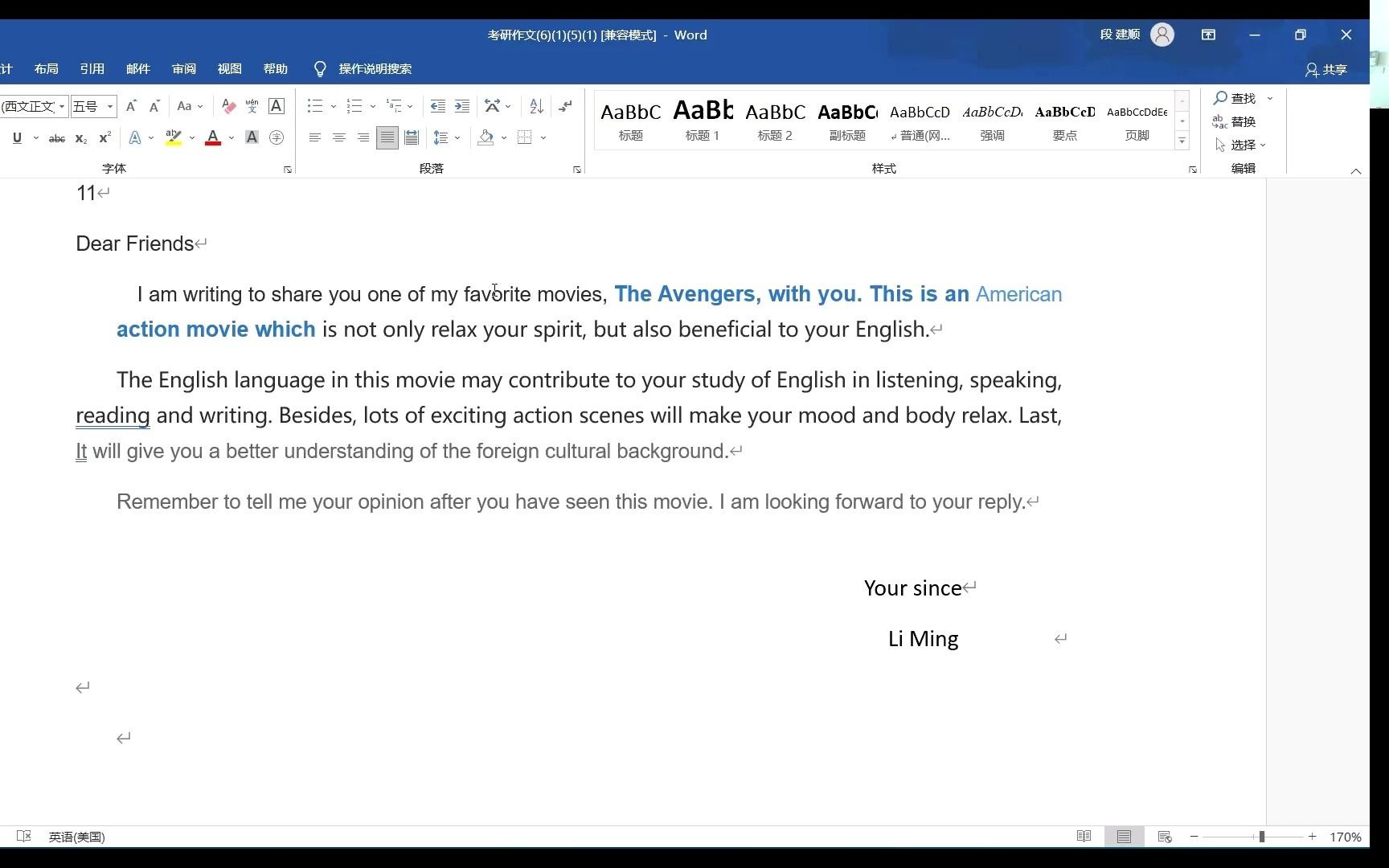Click the zoom slider handle
1389x868 pixels.
tap(1262, 837)
